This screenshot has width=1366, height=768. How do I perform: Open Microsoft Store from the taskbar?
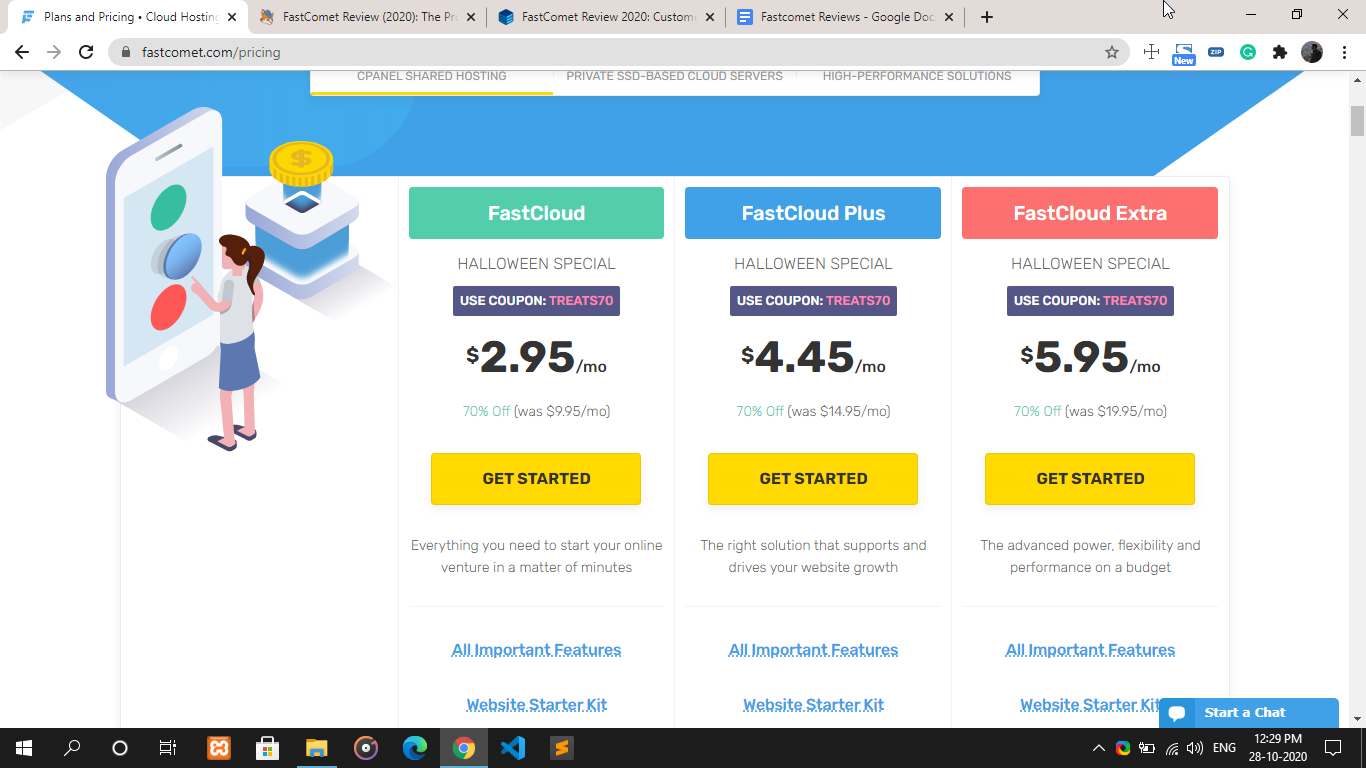pyautogui.click(x=268, y=747)
